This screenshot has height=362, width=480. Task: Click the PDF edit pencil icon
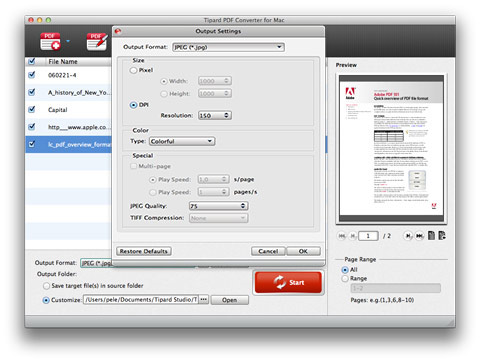(97, 41)
